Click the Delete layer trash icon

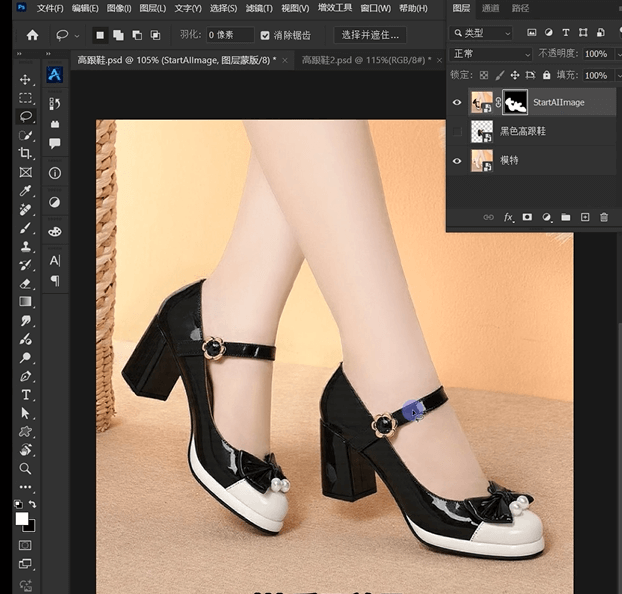(x=604, y=217)
